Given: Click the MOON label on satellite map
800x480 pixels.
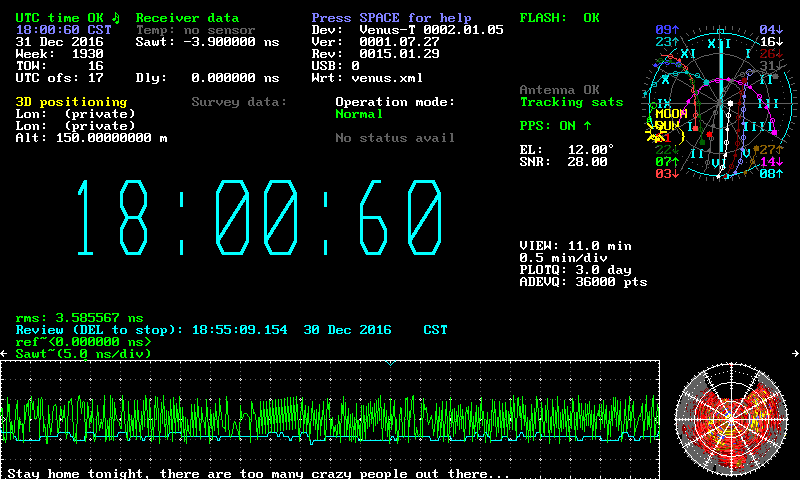Looking at the screenshot, I should click(670, 114).
